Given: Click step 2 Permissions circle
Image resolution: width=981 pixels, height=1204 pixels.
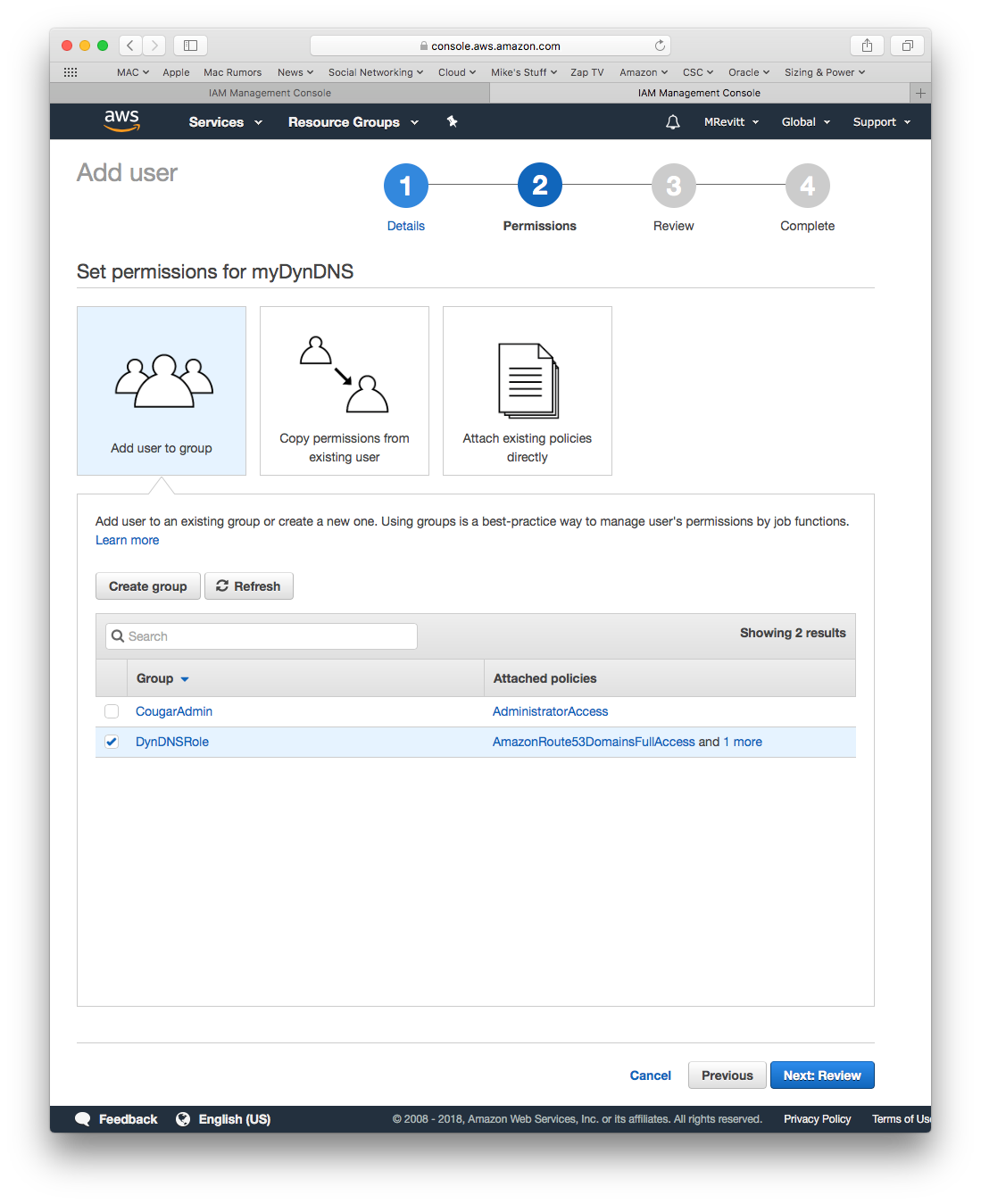Looking at the screenshot, I should (540, 186).
